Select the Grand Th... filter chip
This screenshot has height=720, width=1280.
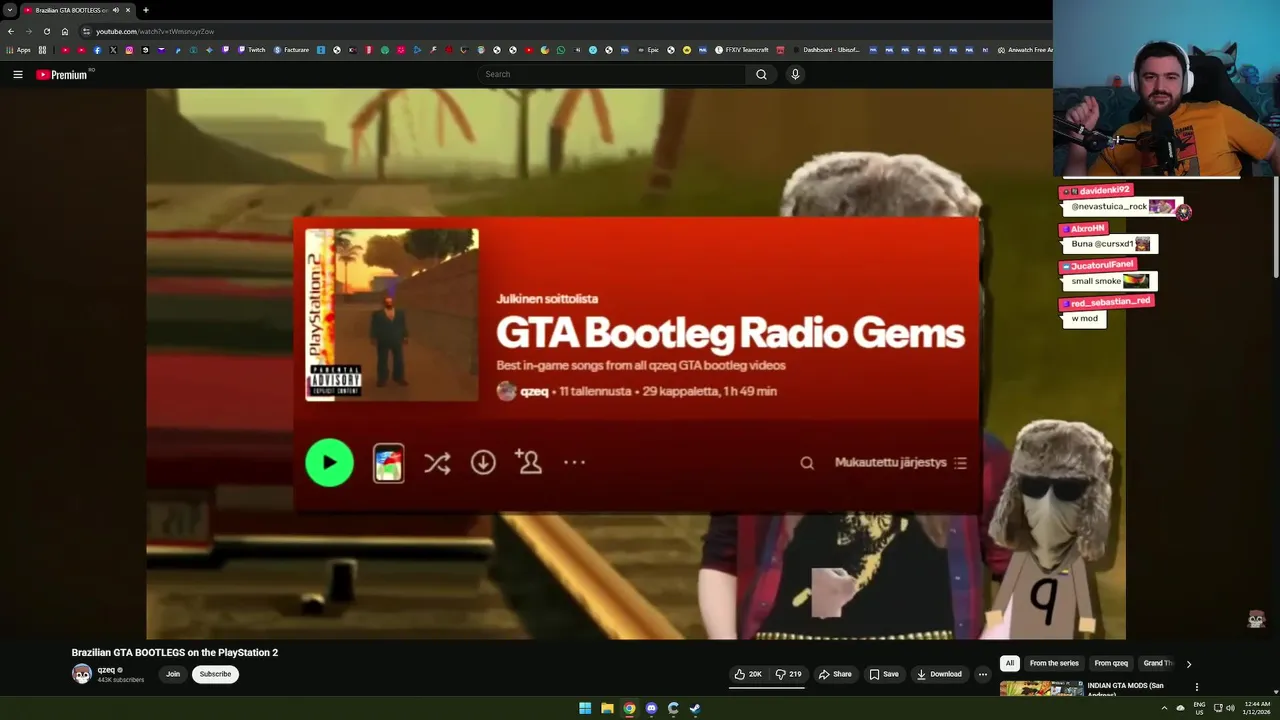pyautogui.click(x=1158, y=663)
